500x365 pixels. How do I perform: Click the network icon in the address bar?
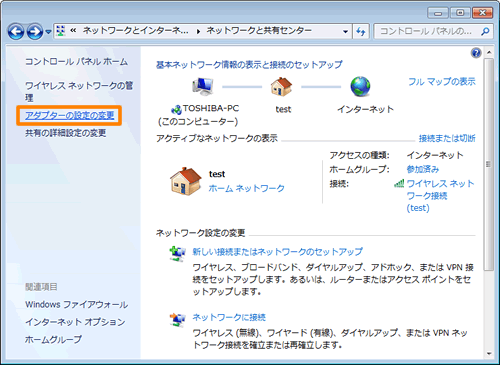(x=61, y=31)
